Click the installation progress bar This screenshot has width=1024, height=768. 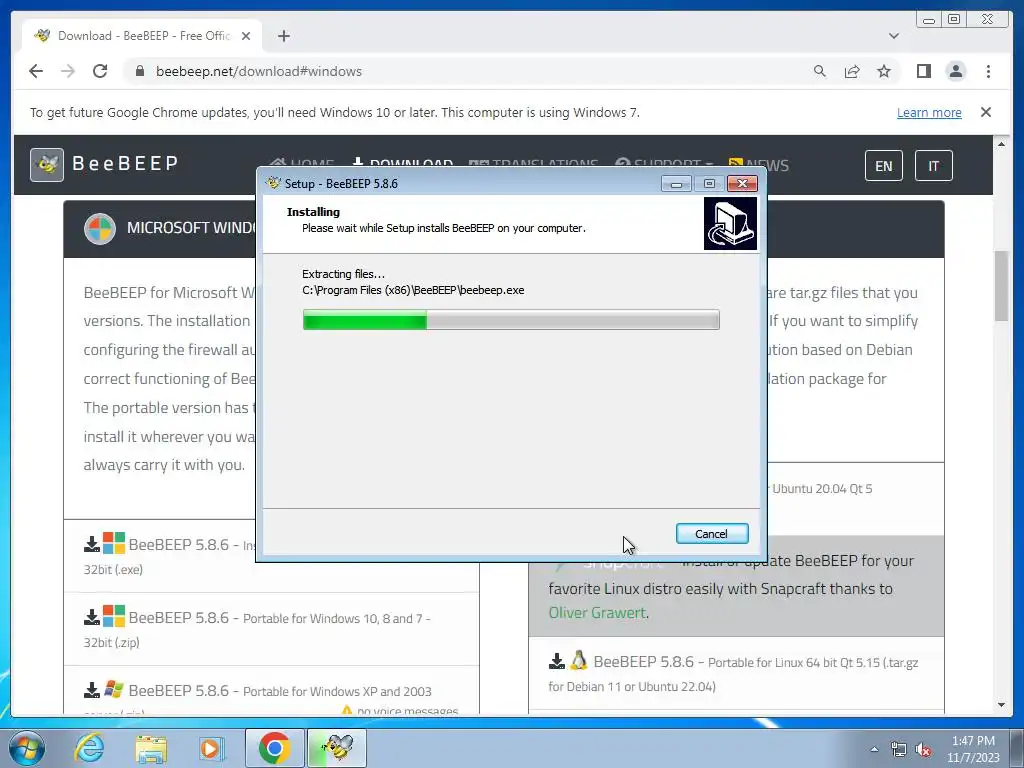[511, 320]
